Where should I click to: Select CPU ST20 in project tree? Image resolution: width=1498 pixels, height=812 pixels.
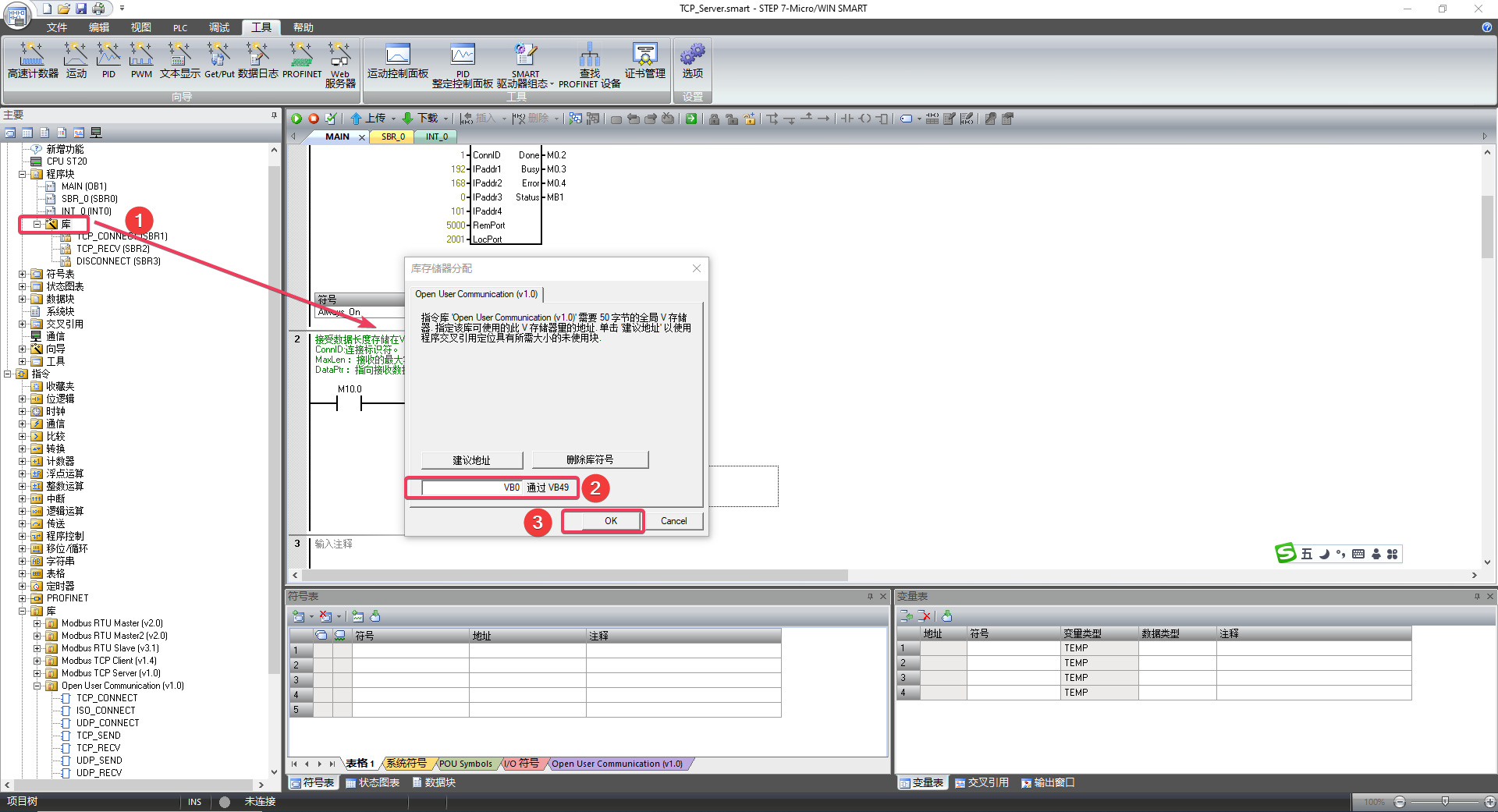[x=66, y=161]
